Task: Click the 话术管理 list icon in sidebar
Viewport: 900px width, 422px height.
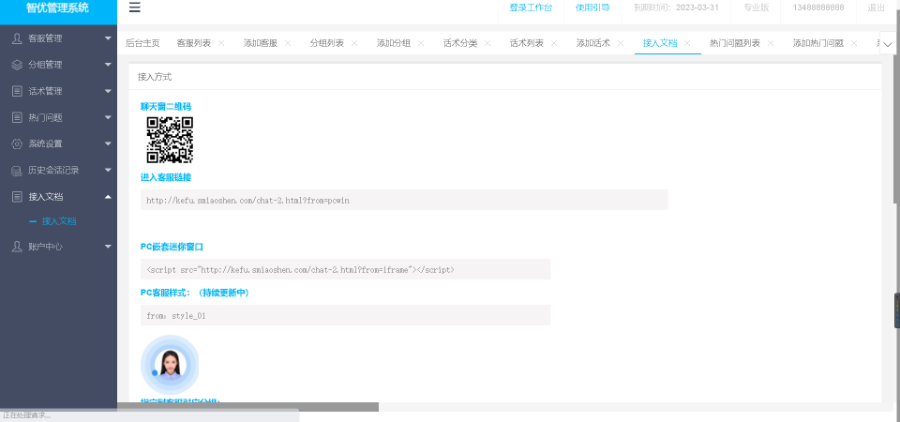Action: tap(17, 91)
